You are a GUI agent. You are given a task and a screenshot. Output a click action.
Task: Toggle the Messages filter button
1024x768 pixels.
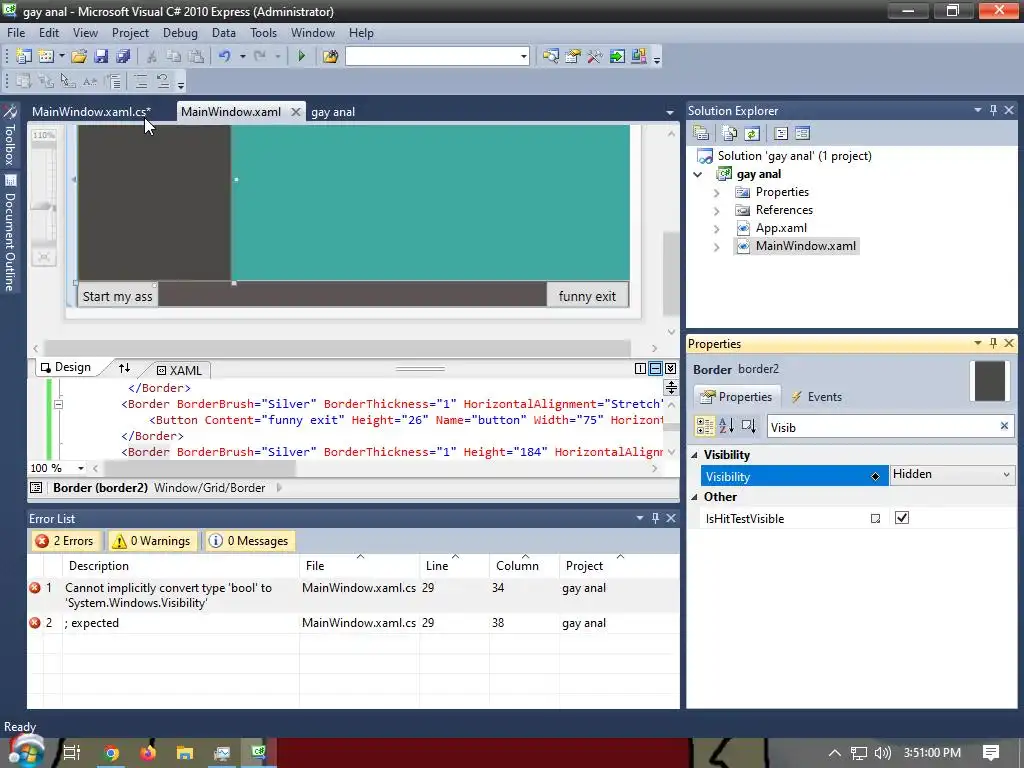tap(249, 541)
